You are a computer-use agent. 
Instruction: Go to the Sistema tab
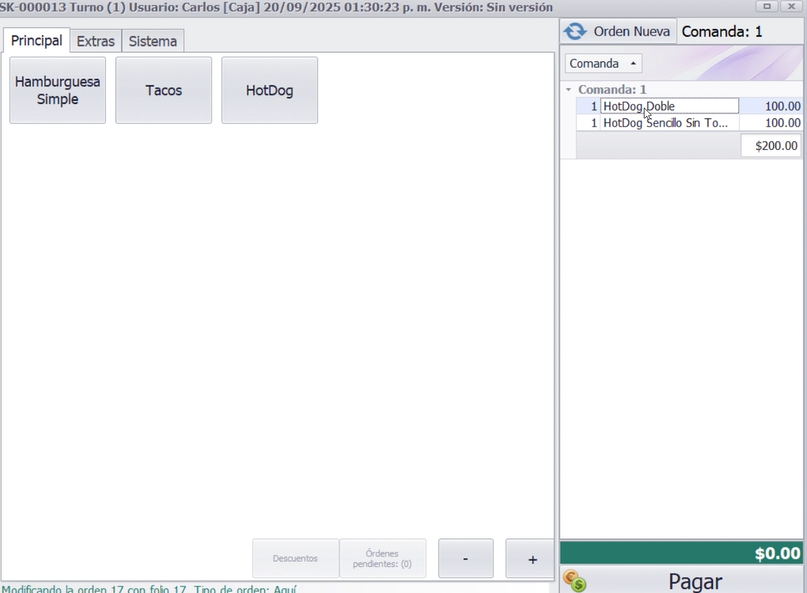point(153,41)
